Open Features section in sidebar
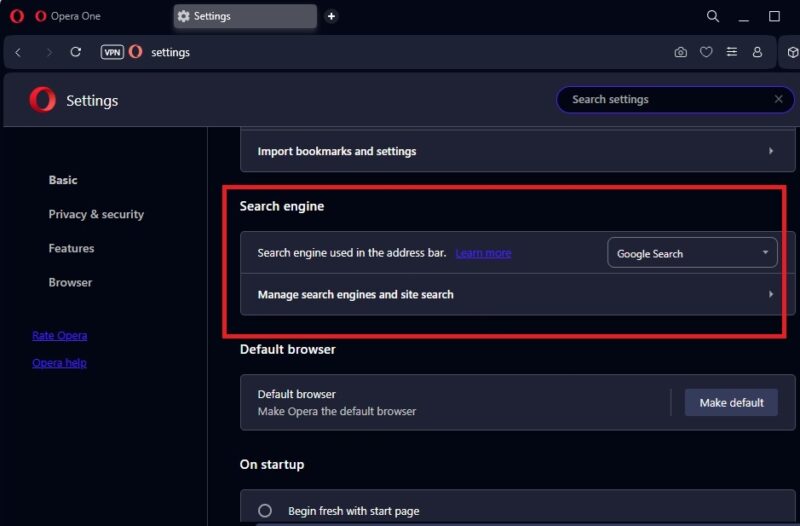Viewport: 800px width, 526px height. [x=71, y=248]
